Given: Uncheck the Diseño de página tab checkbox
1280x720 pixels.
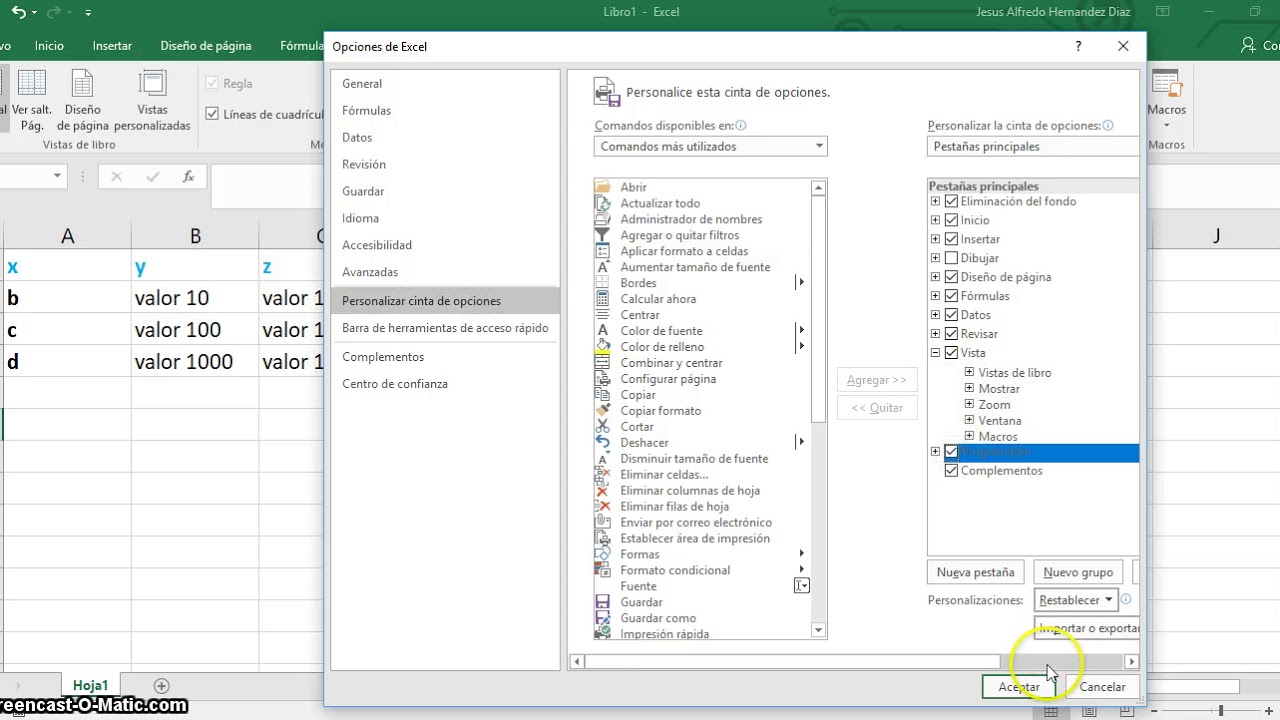Looking at the screenshot, I should point(951,277).
